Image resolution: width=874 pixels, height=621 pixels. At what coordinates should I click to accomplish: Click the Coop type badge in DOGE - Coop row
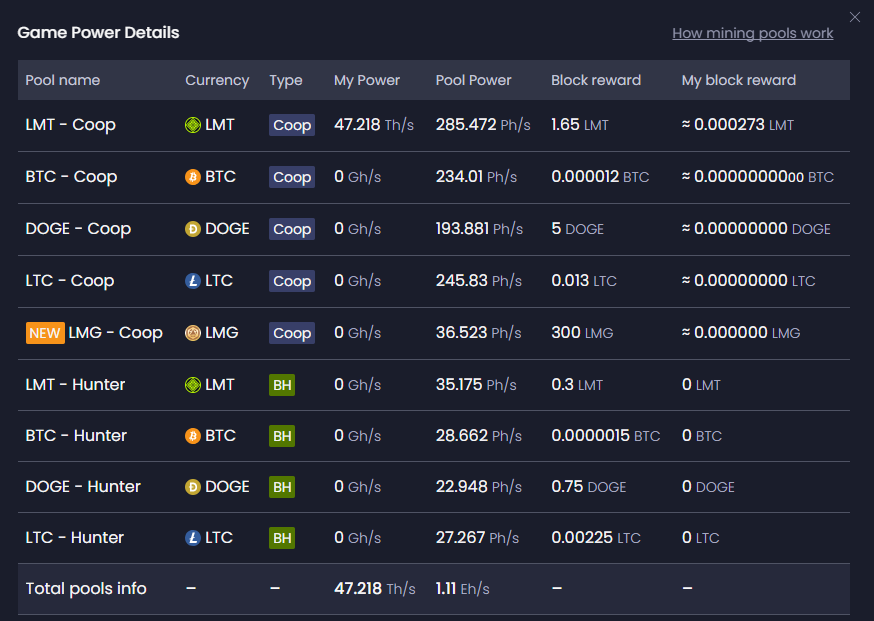click(x=292, y=229)
